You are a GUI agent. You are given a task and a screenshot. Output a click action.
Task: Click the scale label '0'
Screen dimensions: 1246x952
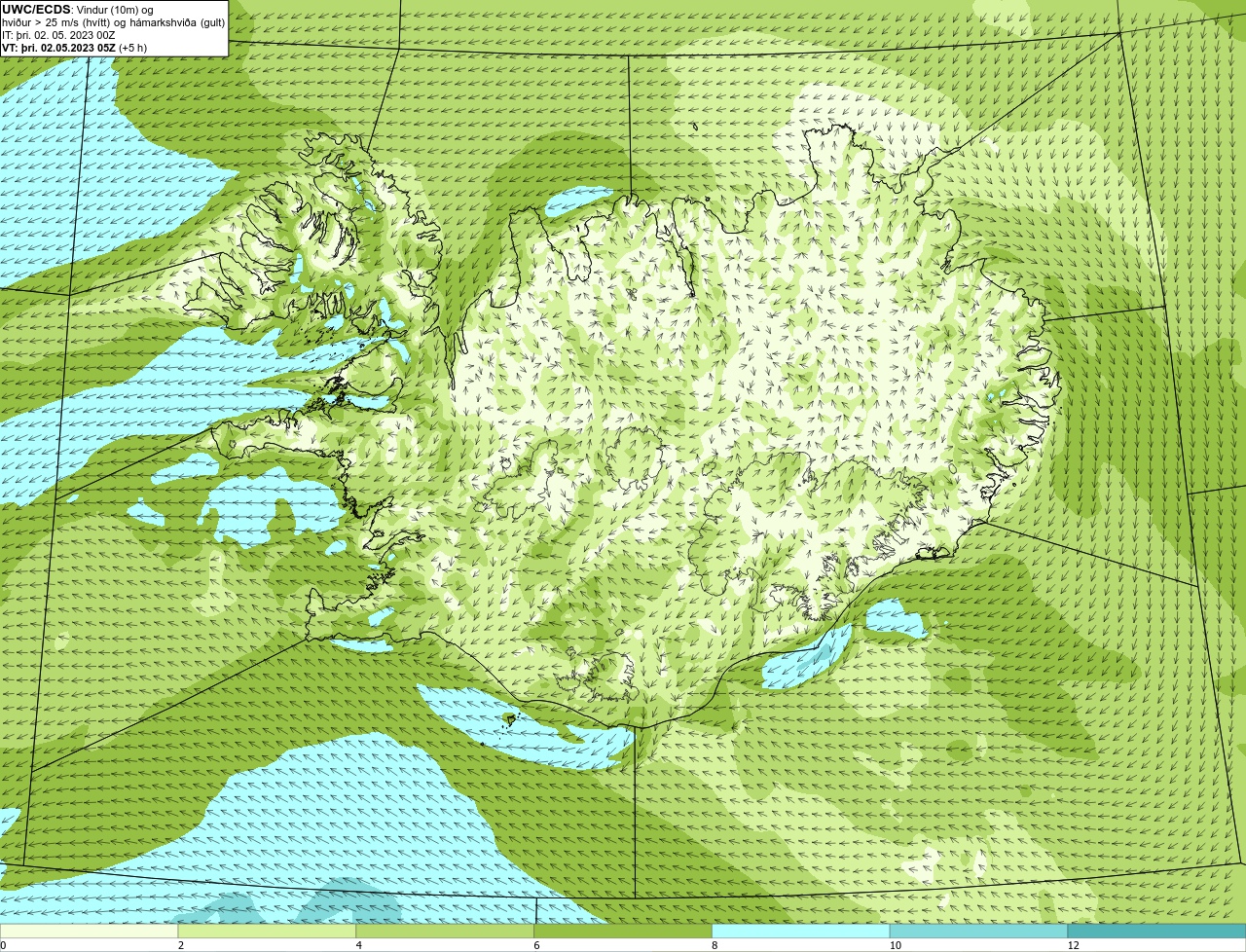point(3,945)
